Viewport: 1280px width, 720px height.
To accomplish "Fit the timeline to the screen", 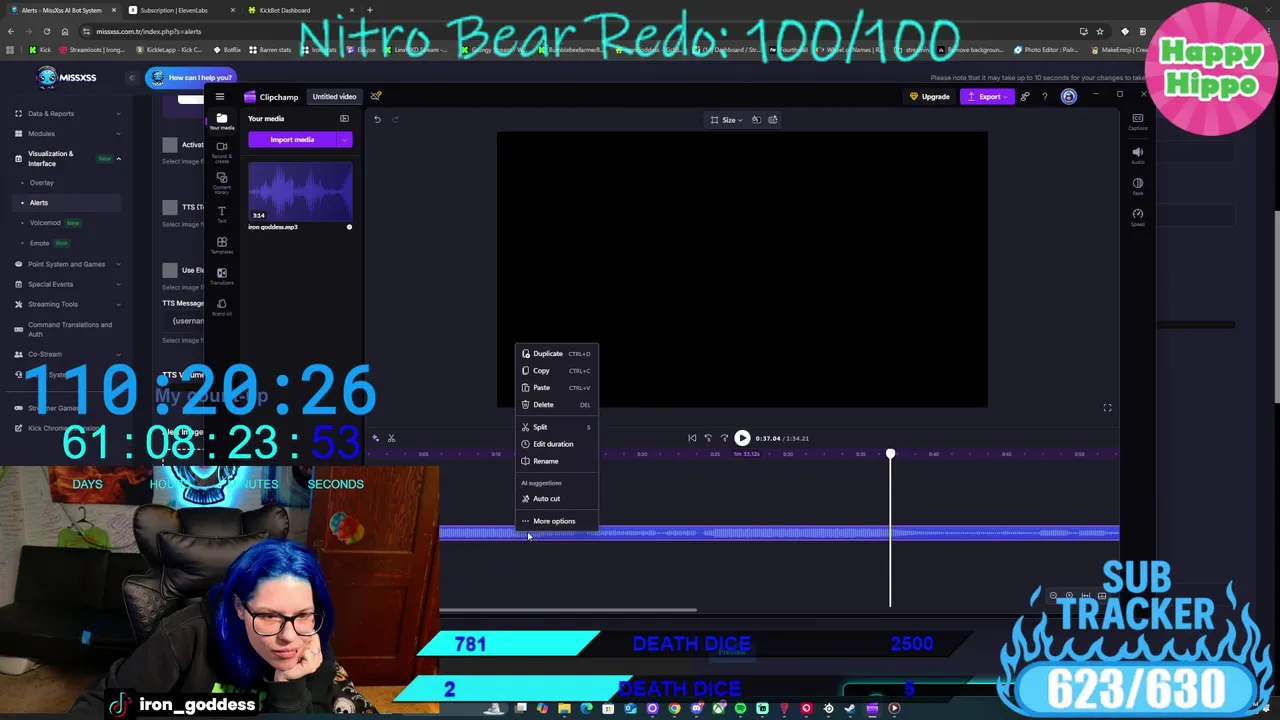I will click(1086, 596).
